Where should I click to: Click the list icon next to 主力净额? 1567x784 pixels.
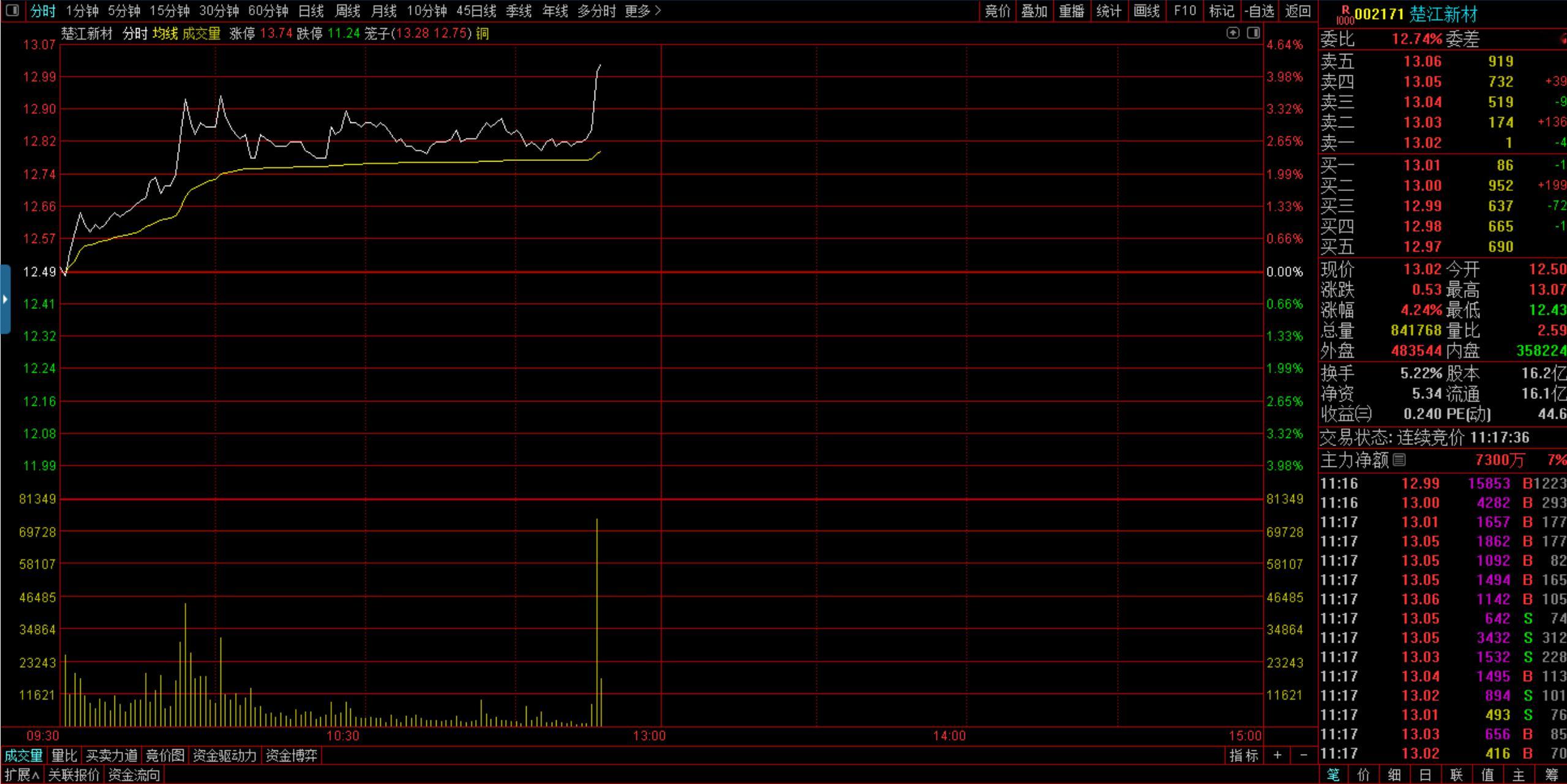(x=1399, y=460)
